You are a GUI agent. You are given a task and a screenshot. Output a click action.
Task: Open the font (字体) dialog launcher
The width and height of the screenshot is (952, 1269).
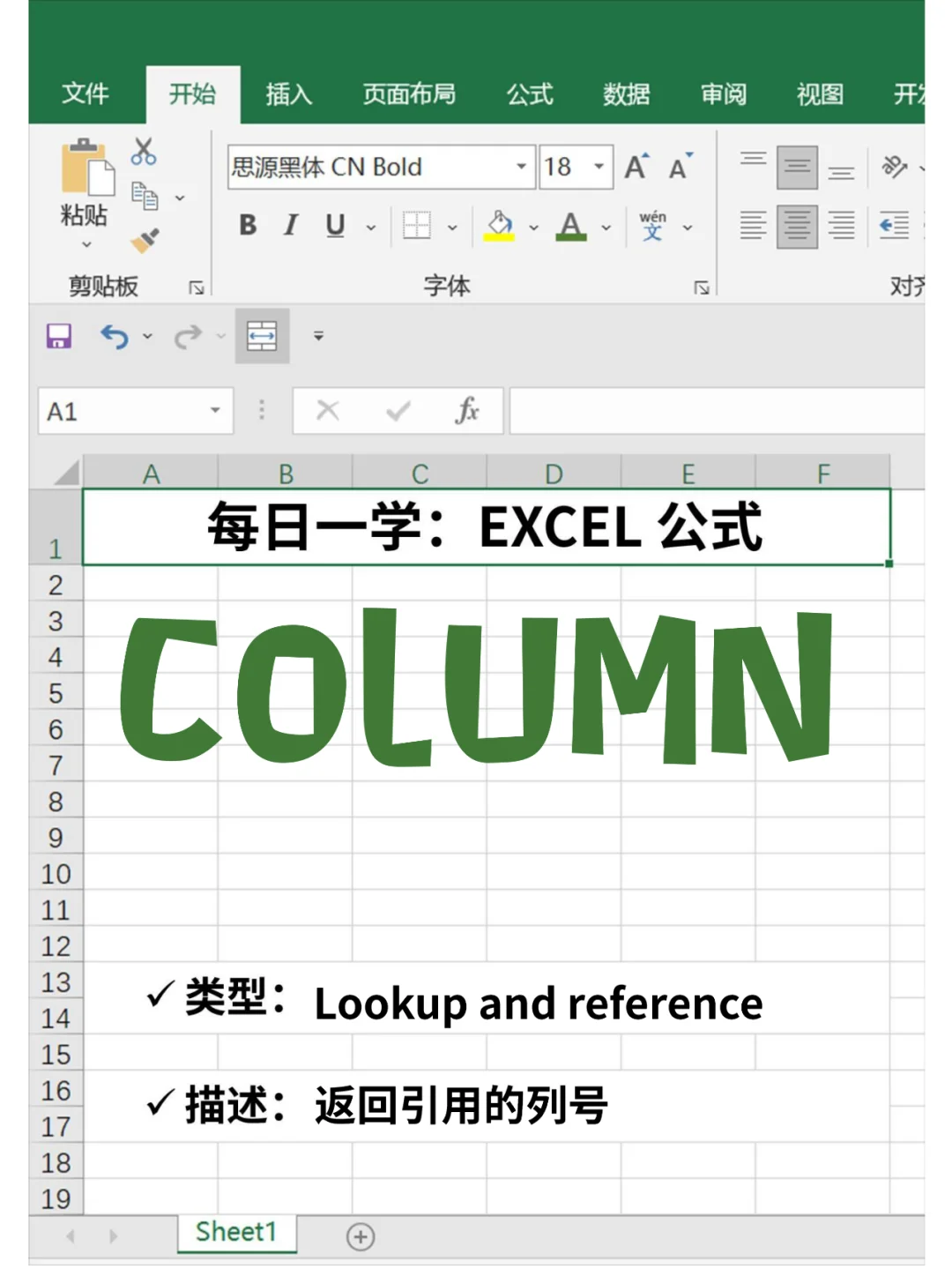click(702, 287)
